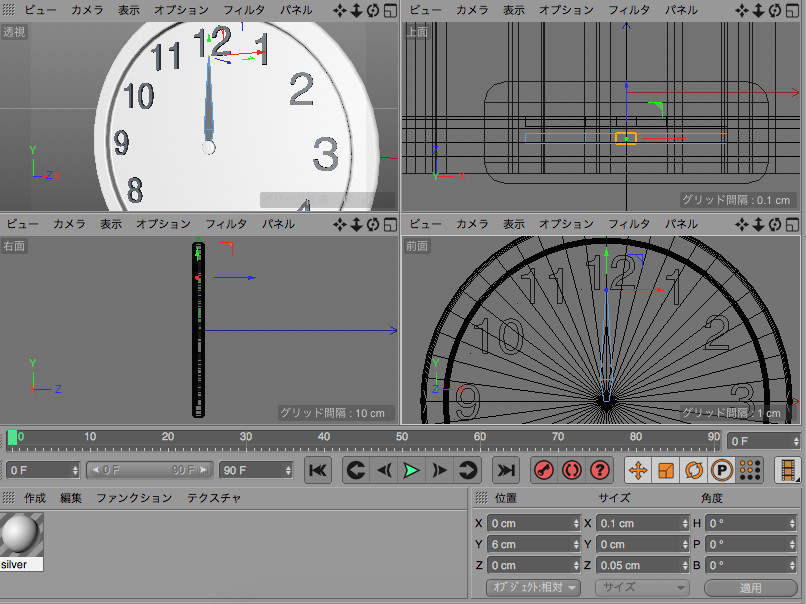Toggle parameter (P) keyframe recording
Screen dimensions: 806x604
(x=722, y=470)
